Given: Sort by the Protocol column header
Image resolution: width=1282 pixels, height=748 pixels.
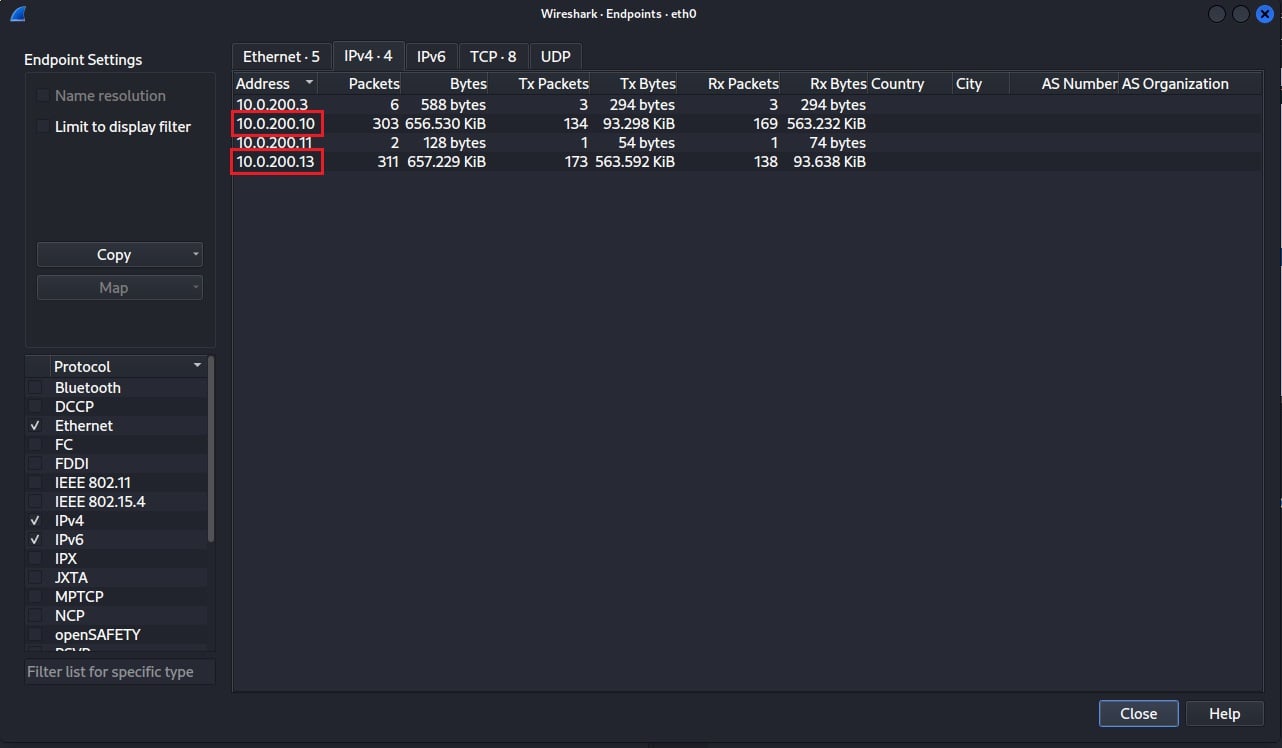Looking at the screenshot, I should [127, 367].
